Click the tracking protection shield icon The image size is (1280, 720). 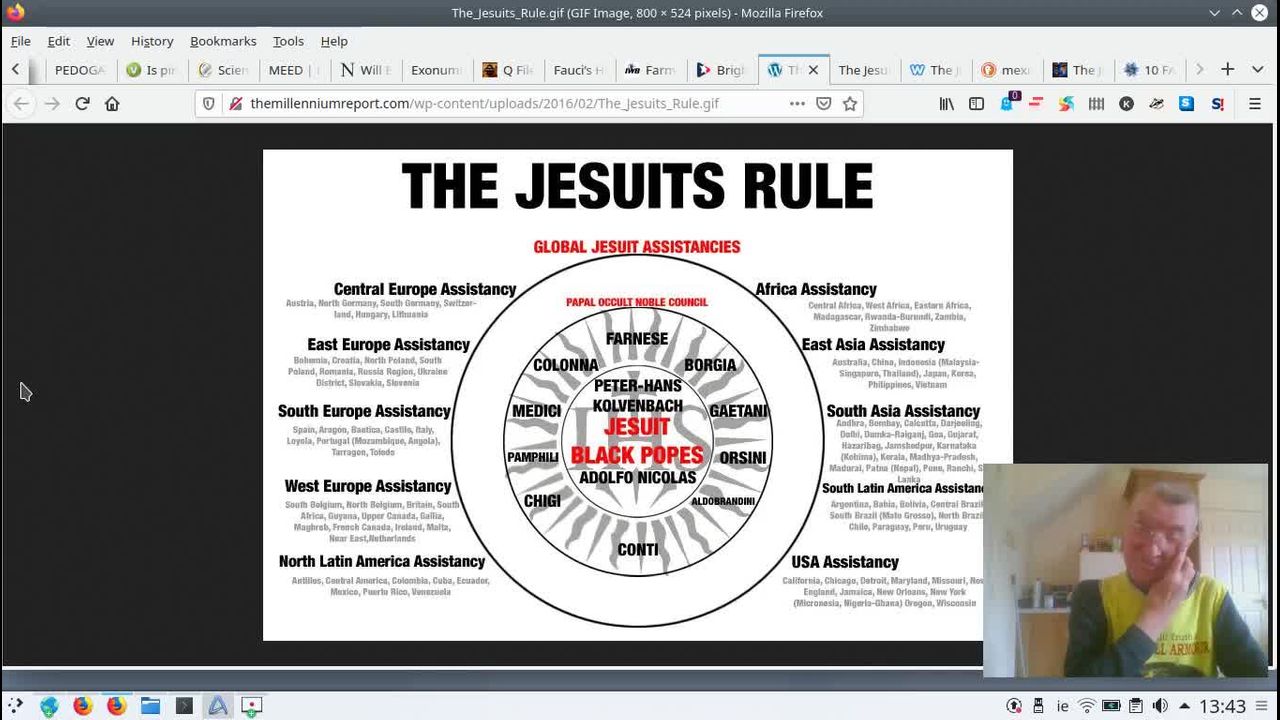(208, 103)
